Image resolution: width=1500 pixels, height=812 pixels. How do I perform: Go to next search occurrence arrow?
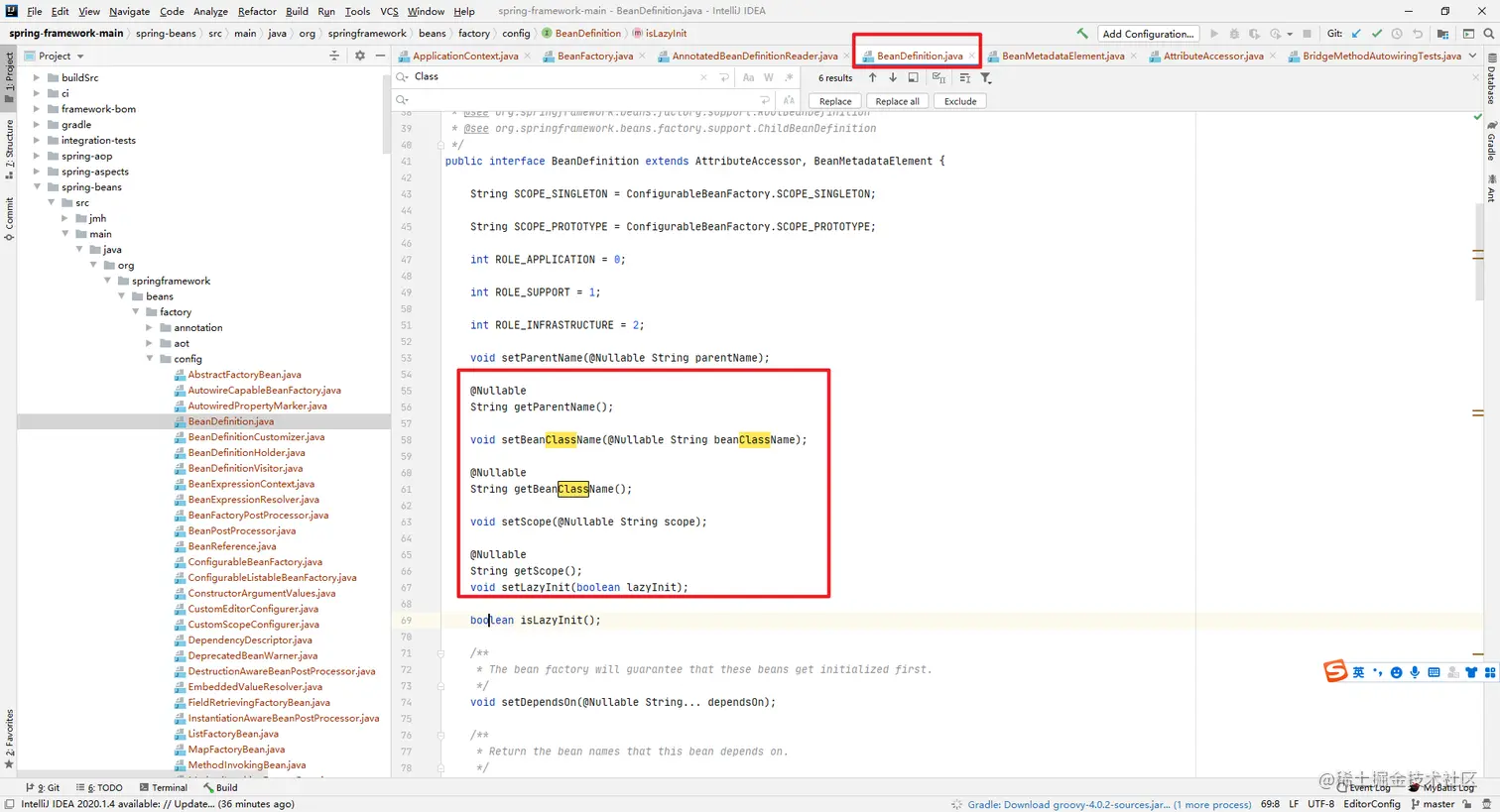893,77
